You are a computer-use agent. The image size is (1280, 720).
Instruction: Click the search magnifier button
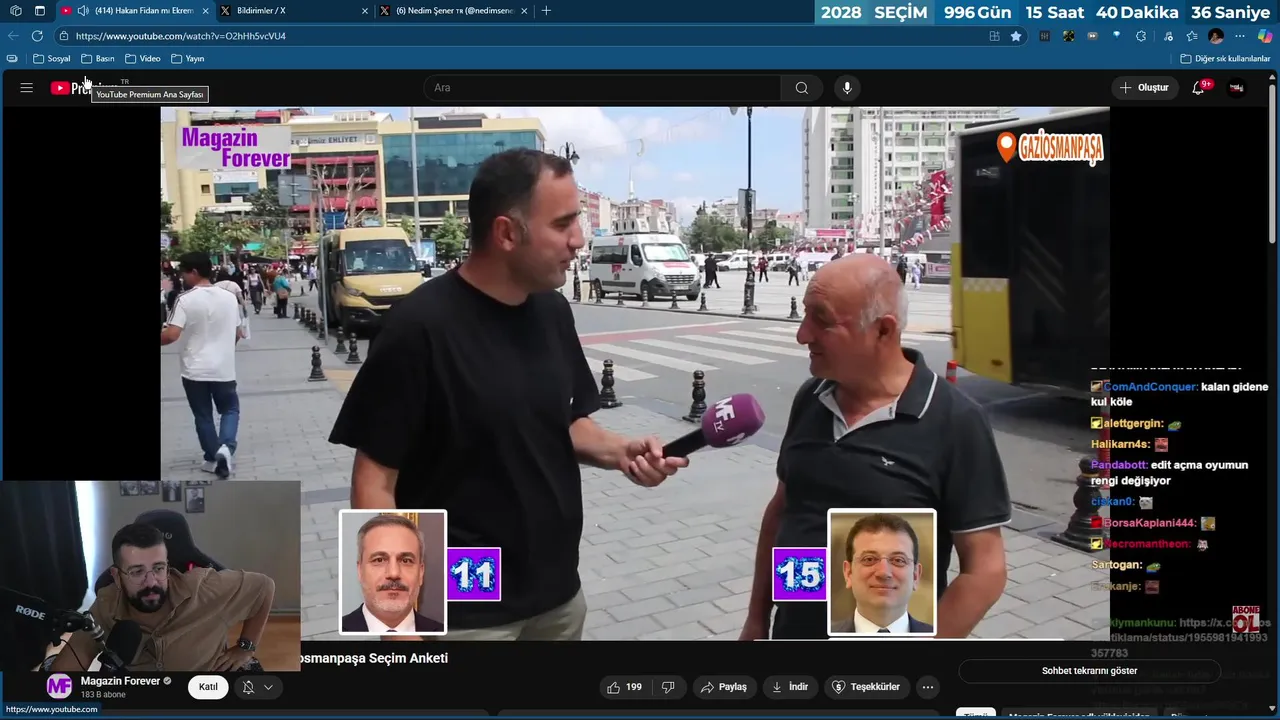click(802, 88)
